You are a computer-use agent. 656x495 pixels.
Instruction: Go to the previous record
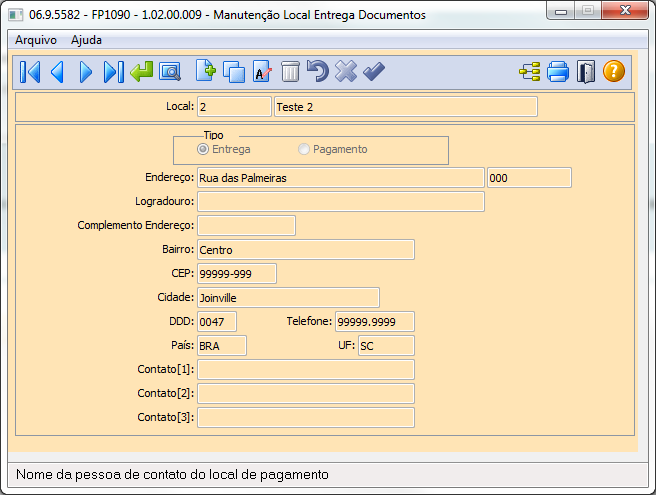pyautogui.click(x=57, y=72)
